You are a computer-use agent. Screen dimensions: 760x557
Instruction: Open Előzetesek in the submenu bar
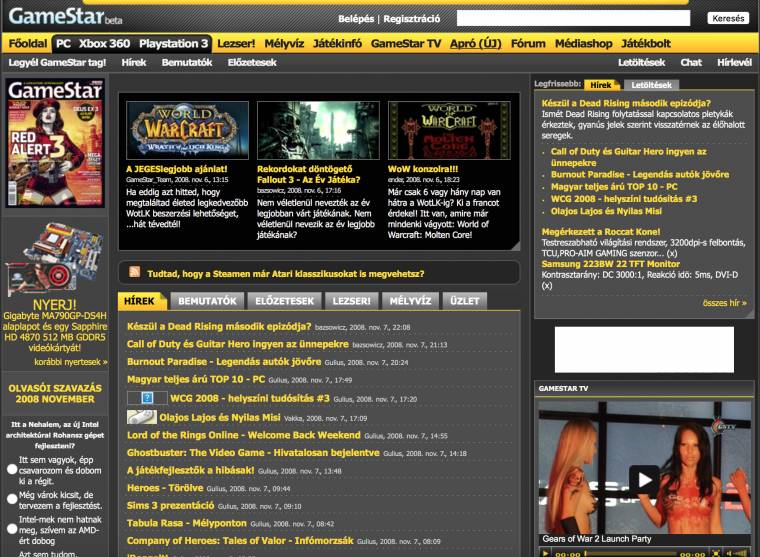coord(252,63)
